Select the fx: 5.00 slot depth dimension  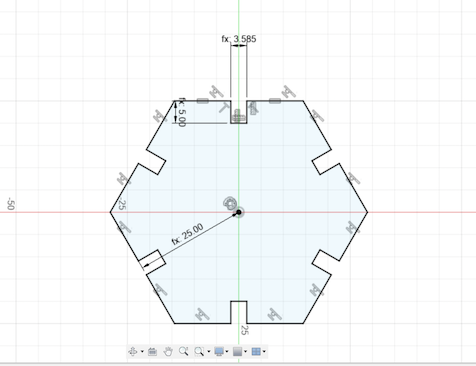[x=182, y=112]
